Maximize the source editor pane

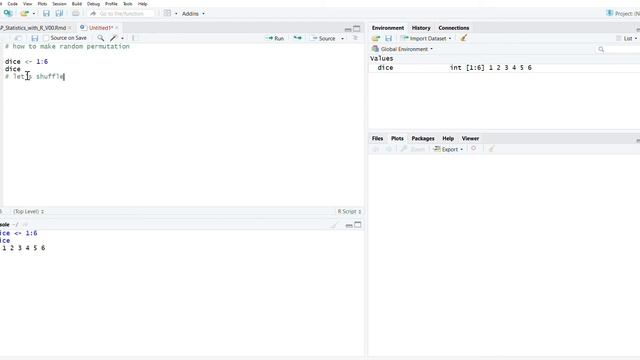pyautogui.click(x=357, y=29)
